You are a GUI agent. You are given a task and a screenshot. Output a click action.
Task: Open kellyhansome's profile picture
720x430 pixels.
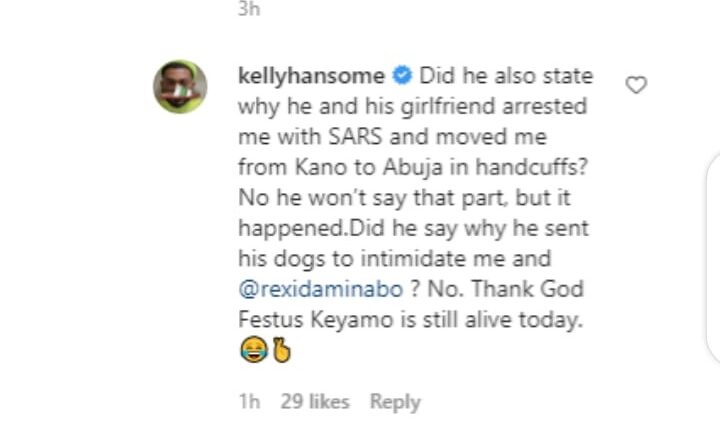tap(180, 87)
